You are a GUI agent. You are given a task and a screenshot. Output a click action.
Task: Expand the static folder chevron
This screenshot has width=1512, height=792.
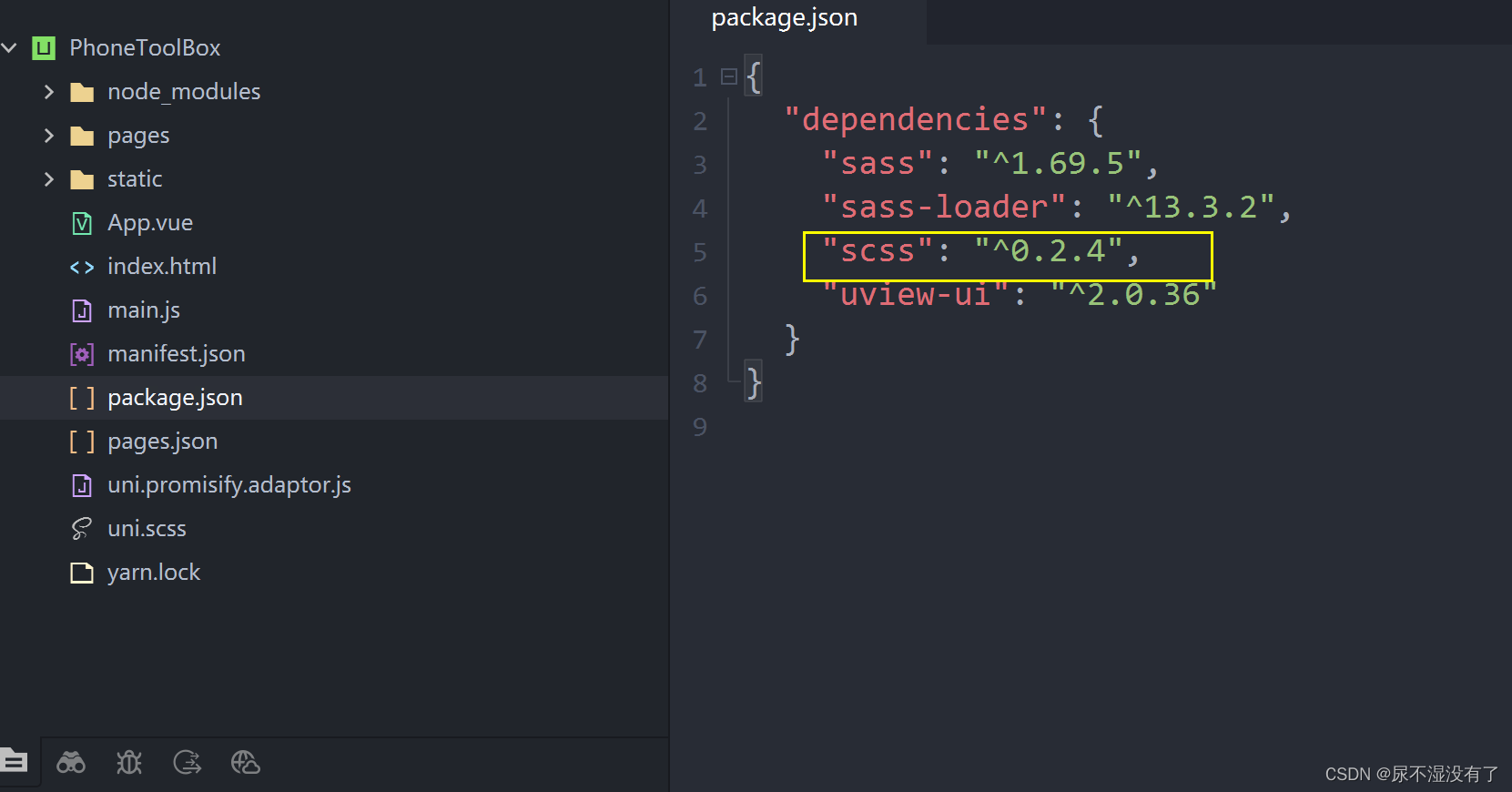pyautogui.click(x=49, y=179)
